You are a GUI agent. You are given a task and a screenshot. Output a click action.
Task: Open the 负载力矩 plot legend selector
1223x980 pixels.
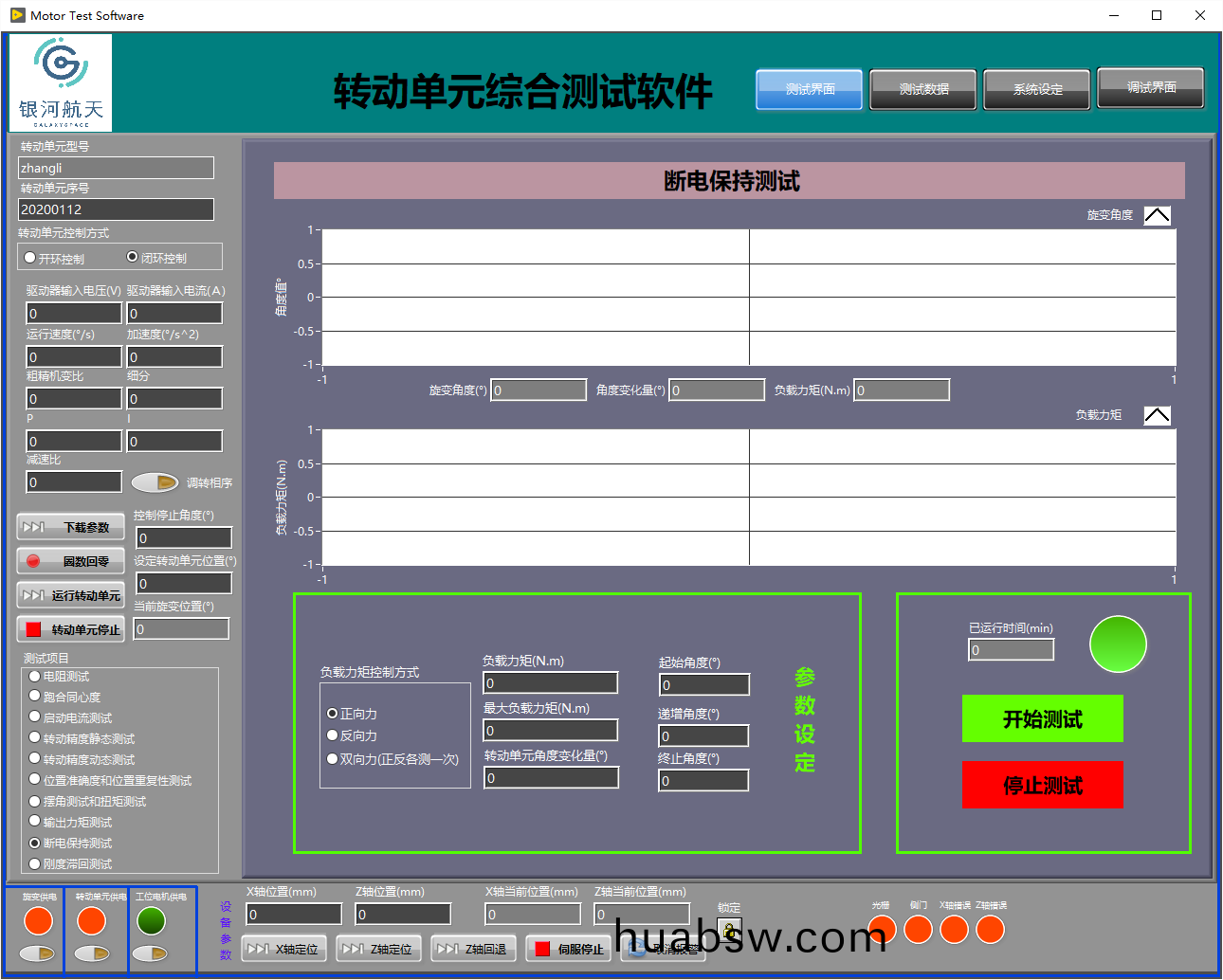point(1157,415)
